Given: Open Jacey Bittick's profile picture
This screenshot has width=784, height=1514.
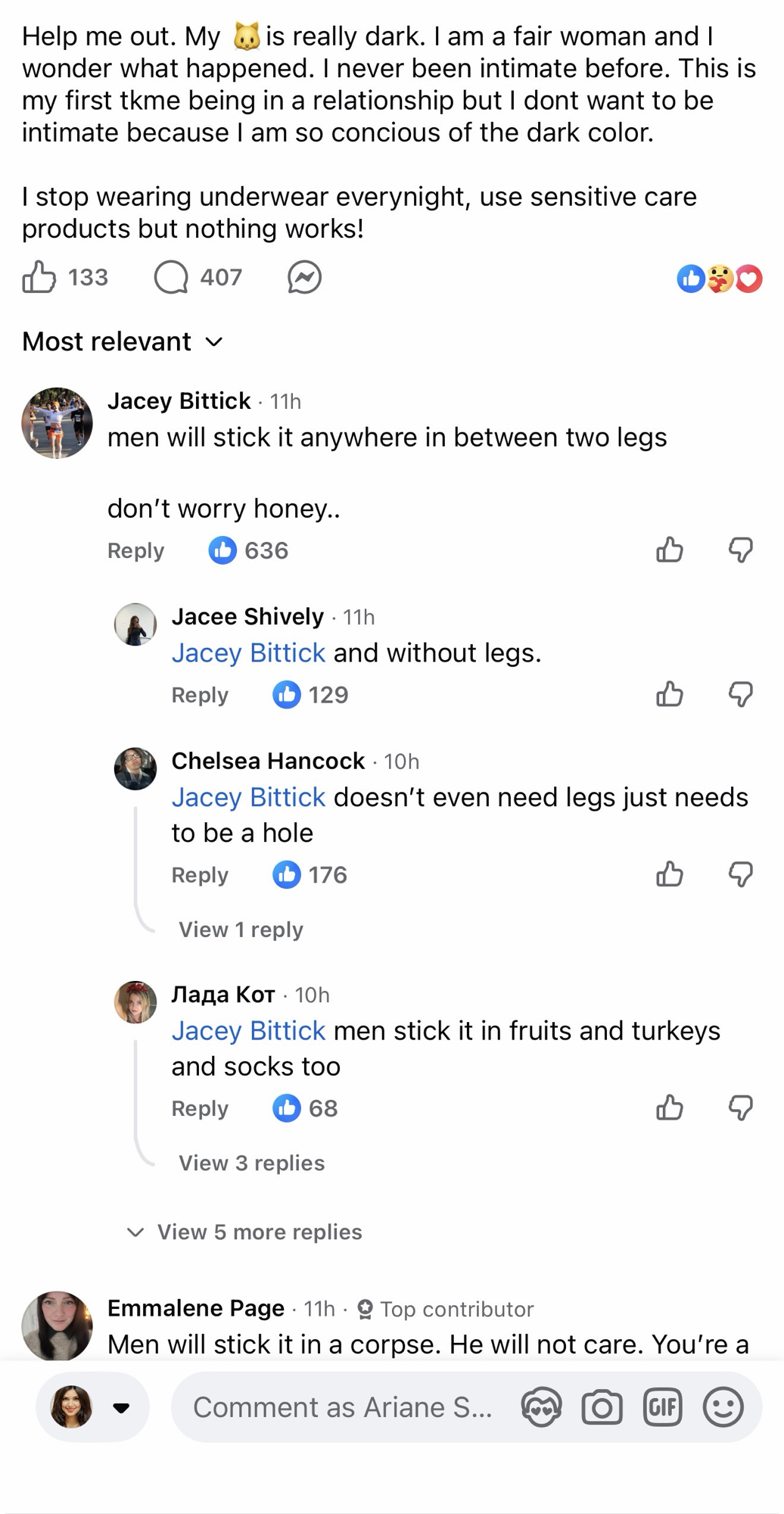Looking at the screenshot, I should pos(57,423).
